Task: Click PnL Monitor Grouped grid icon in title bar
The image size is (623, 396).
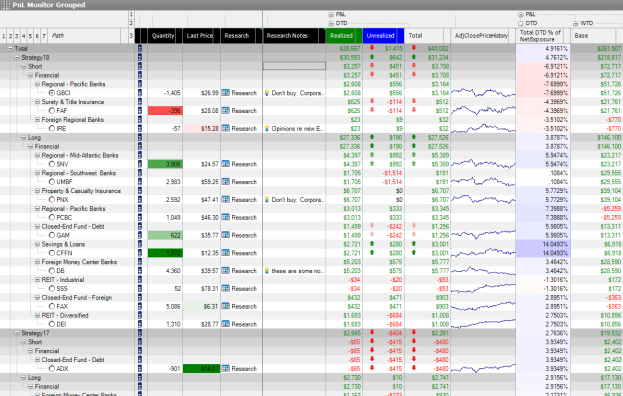Action: click(x=6, y=5)
